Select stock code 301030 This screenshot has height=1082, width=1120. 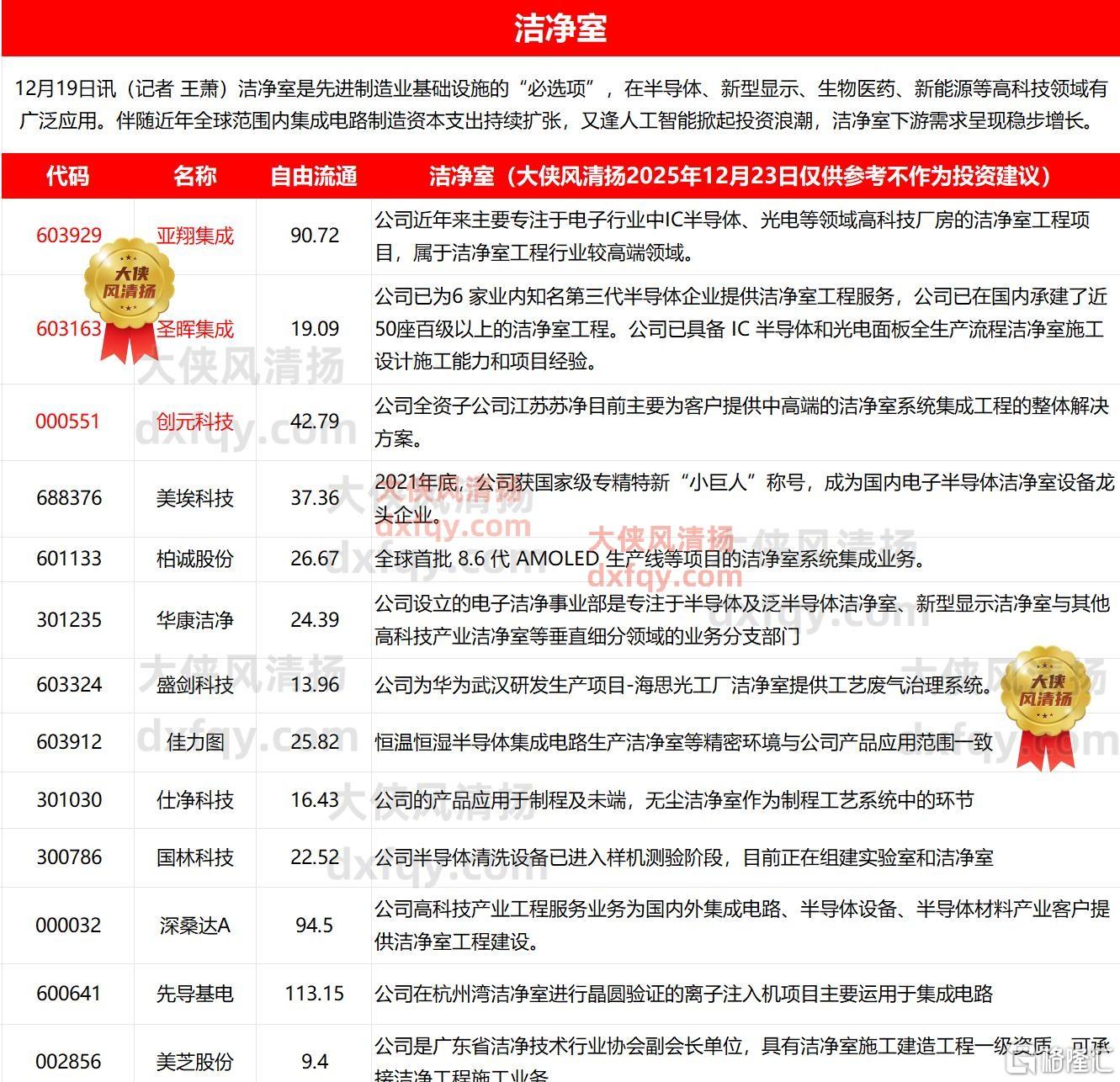pos(69,800)
